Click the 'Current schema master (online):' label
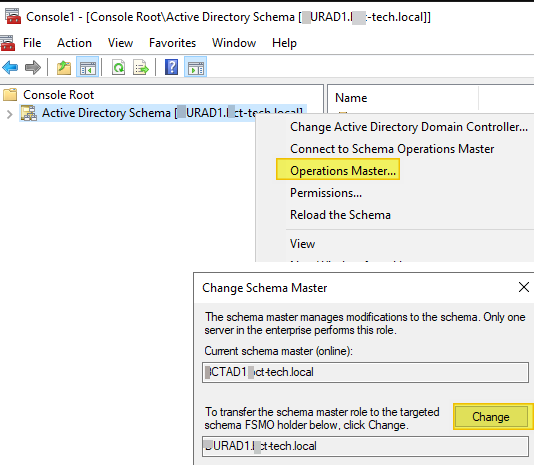The image size is (534, 465). pos(278,351)
